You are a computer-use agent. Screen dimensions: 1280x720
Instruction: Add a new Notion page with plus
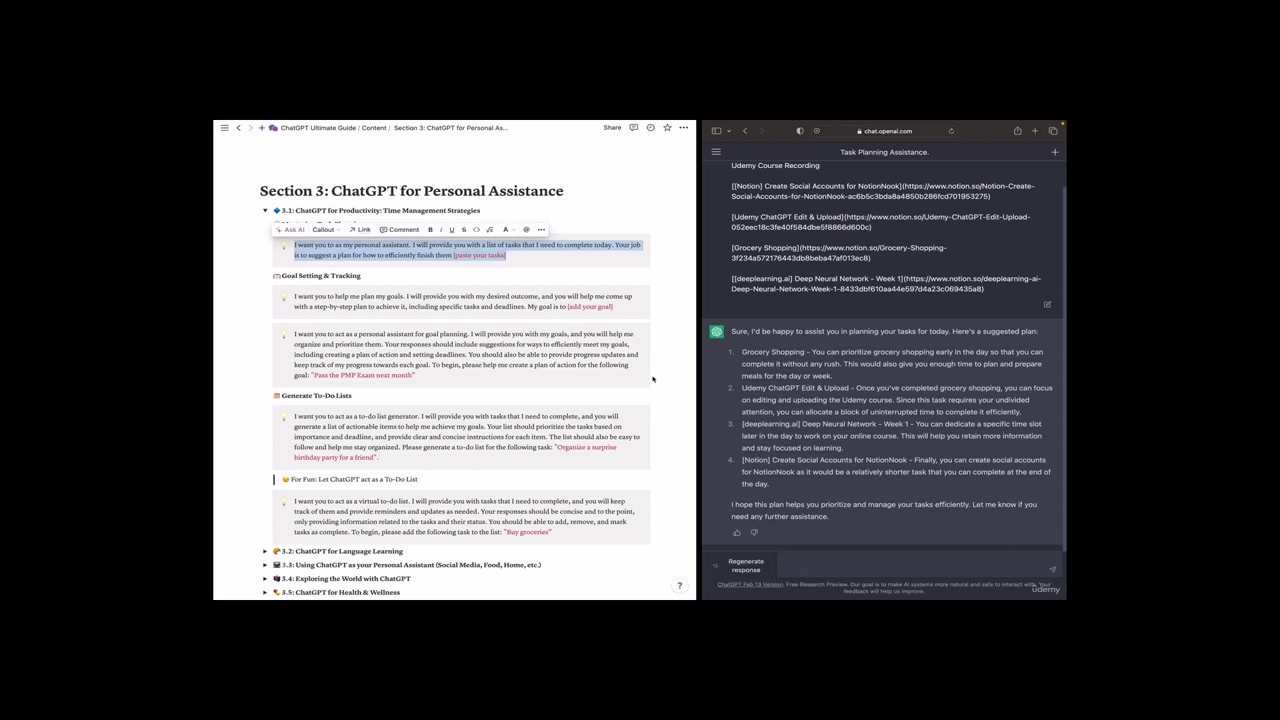tap(261, 128)
